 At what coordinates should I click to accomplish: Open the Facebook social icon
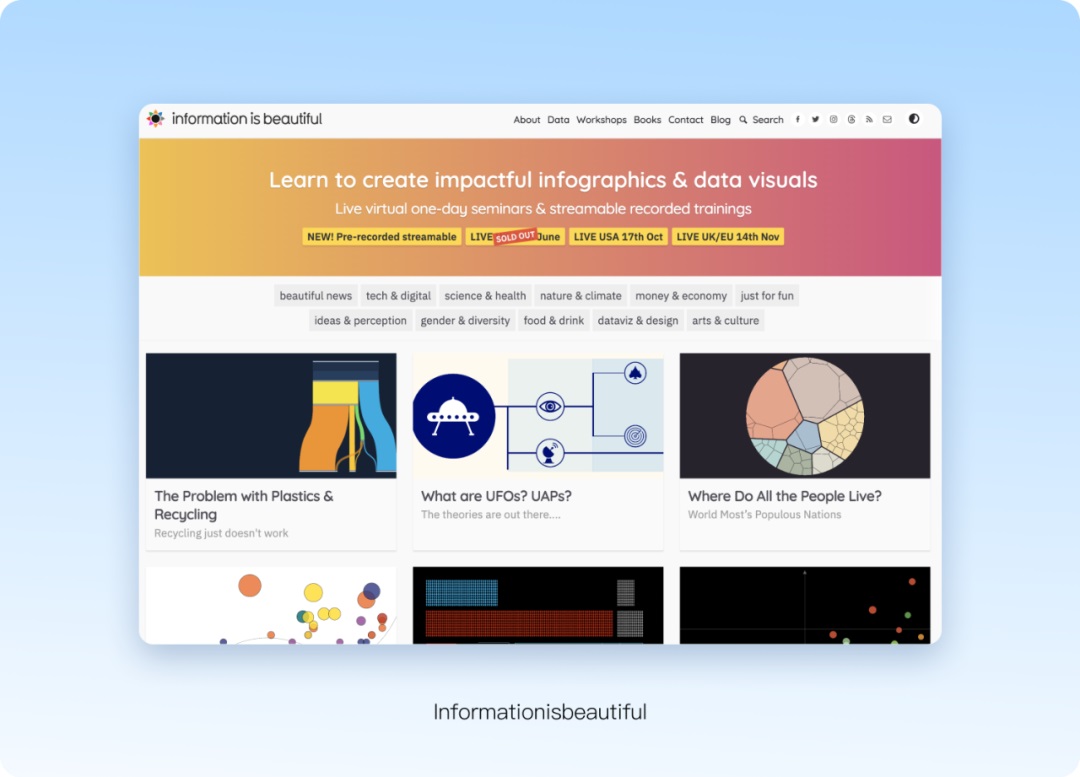[798, 119]
